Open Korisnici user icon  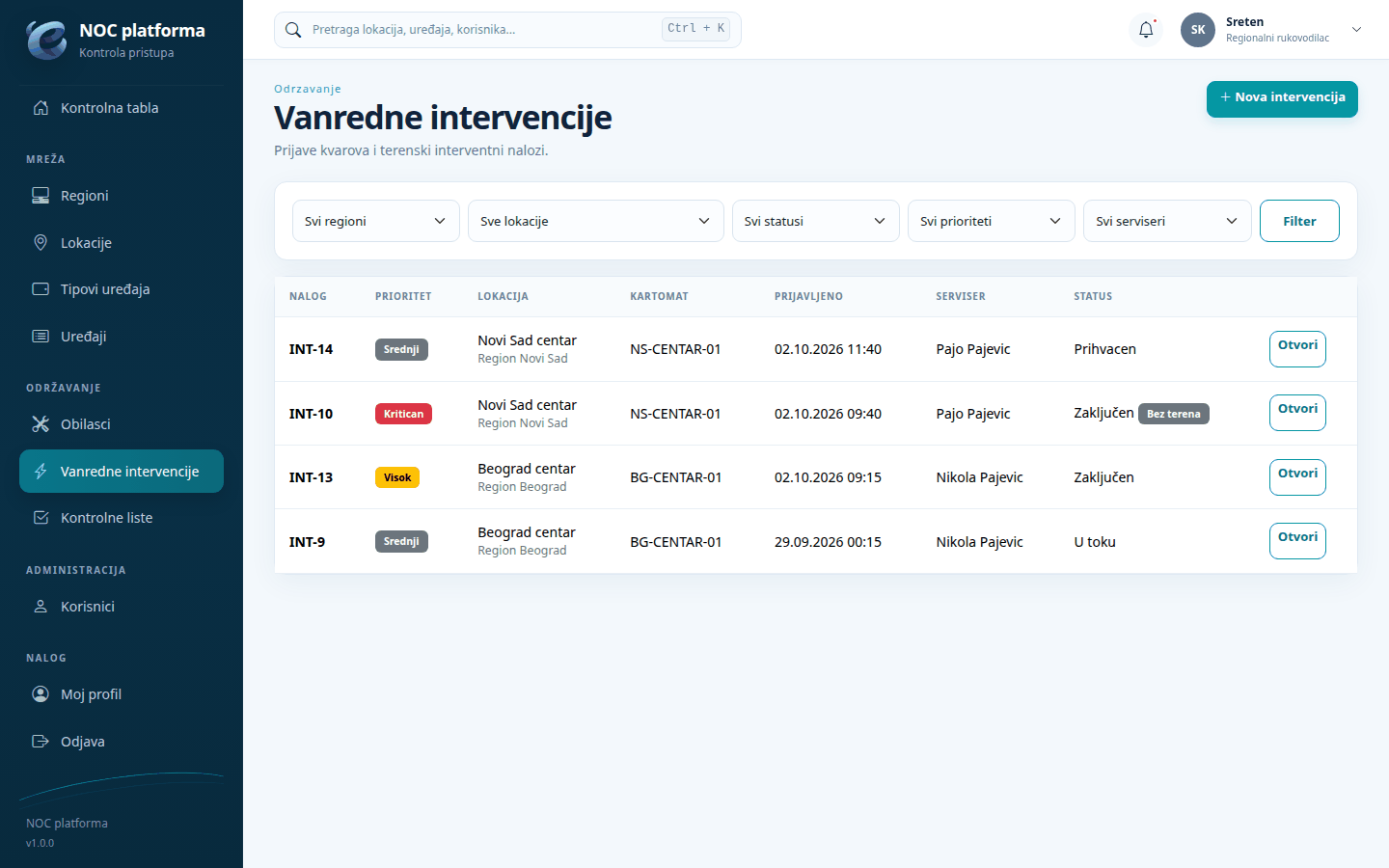41,607
